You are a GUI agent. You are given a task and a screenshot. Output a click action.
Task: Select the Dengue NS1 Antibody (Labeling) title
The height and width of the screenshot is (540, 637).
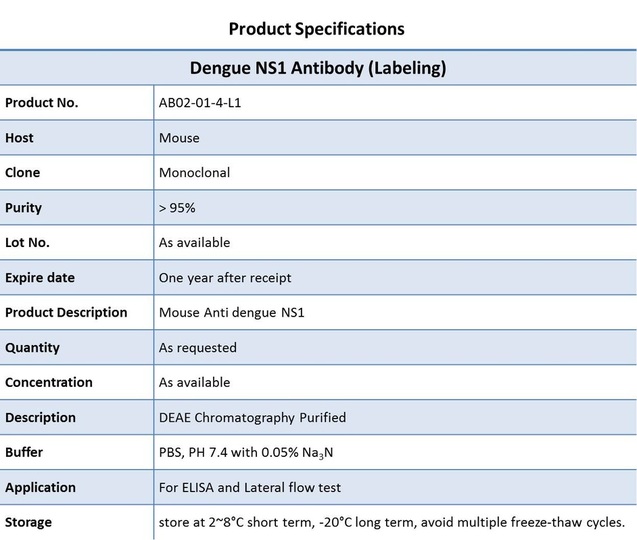pos(318,68)
